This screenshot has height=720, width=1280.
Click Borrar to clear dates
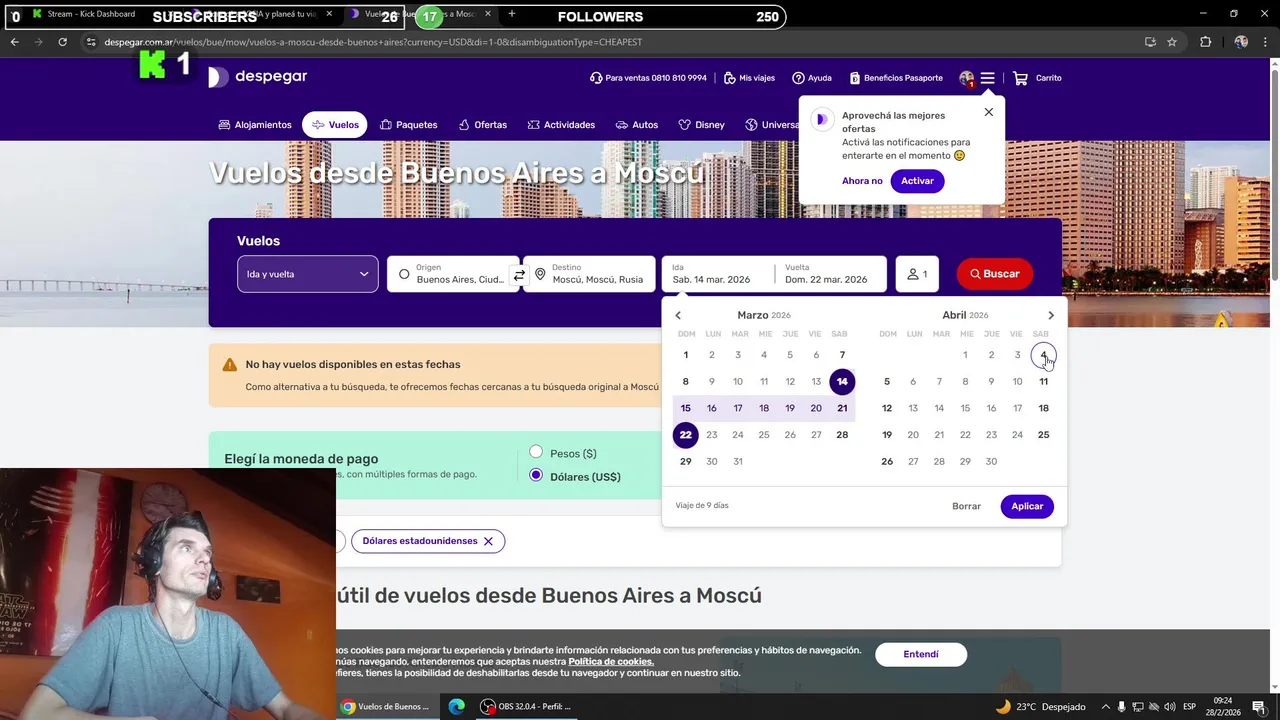966,506
